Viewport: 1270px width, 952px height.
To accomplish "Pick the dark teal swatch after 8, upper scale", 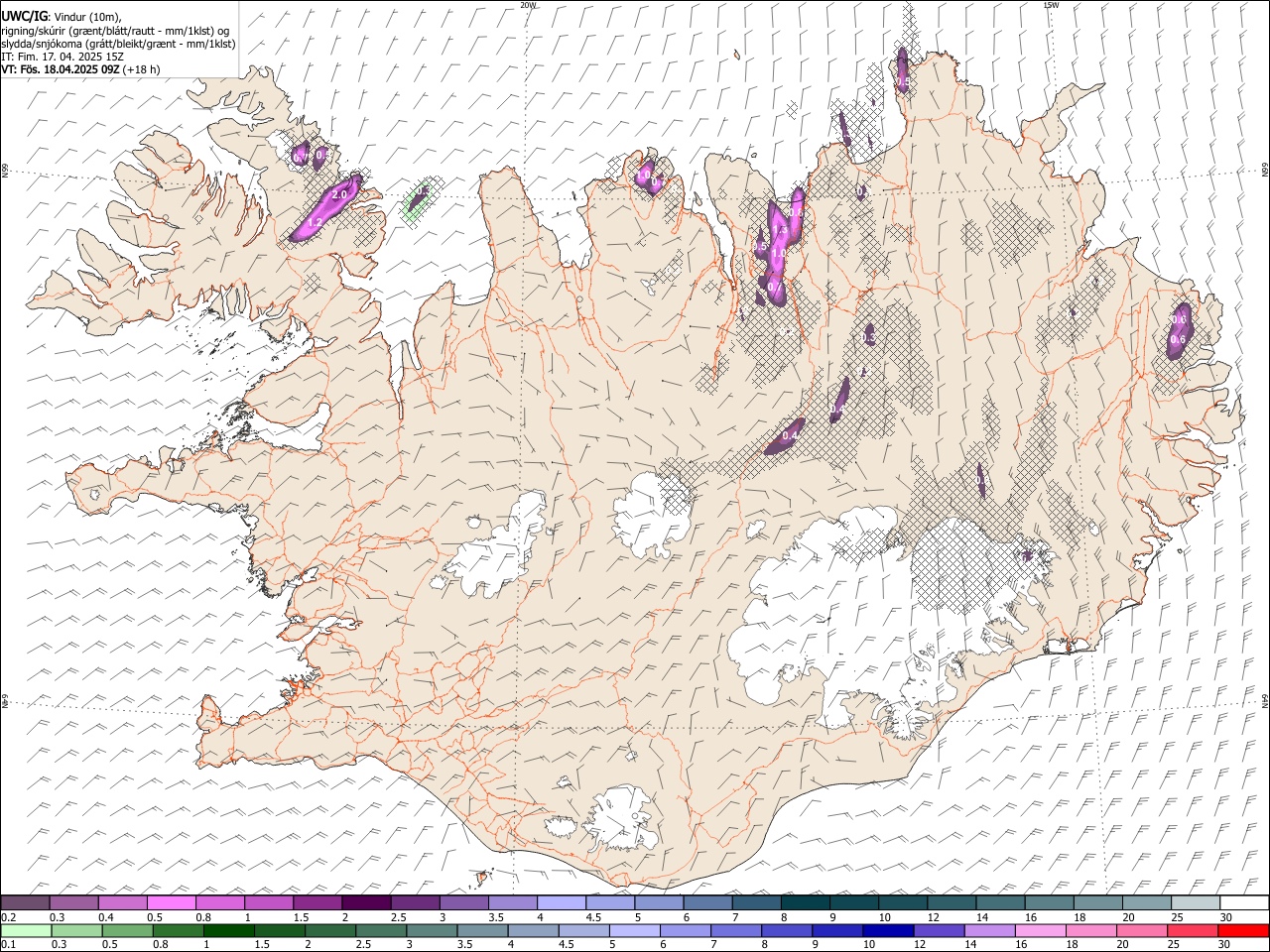I will click(805, 903).
